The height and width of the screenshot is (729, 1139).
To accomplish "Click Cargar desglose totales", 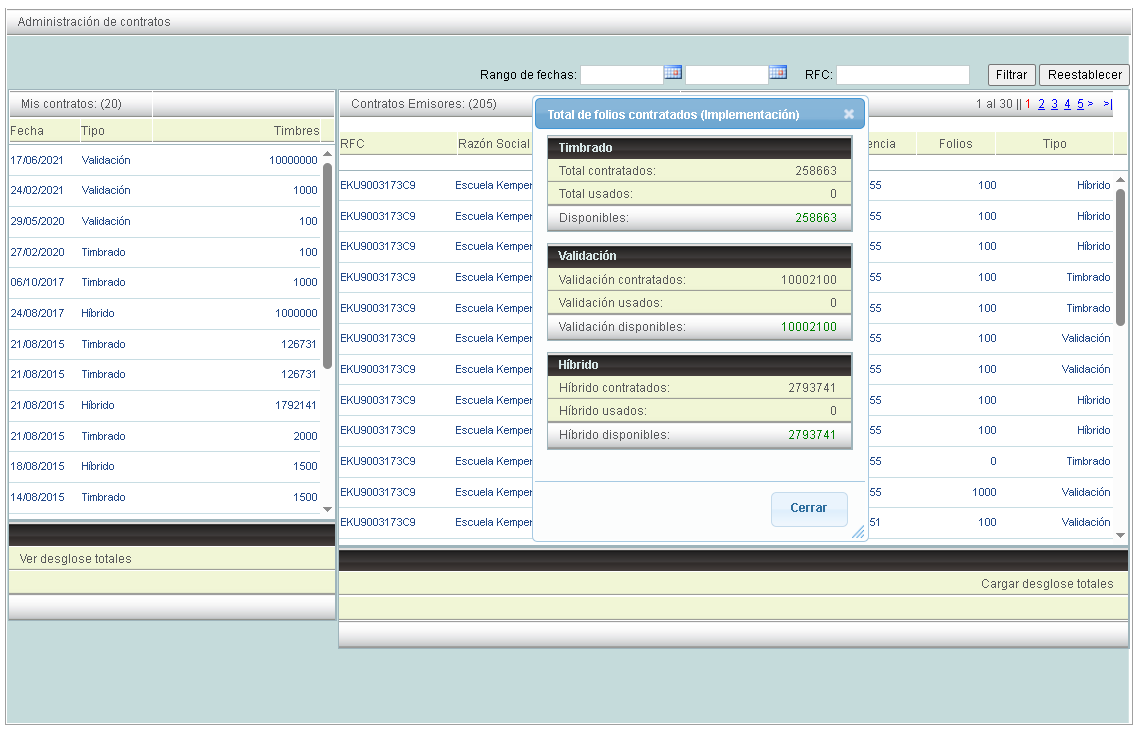I will coord(1046,584).
